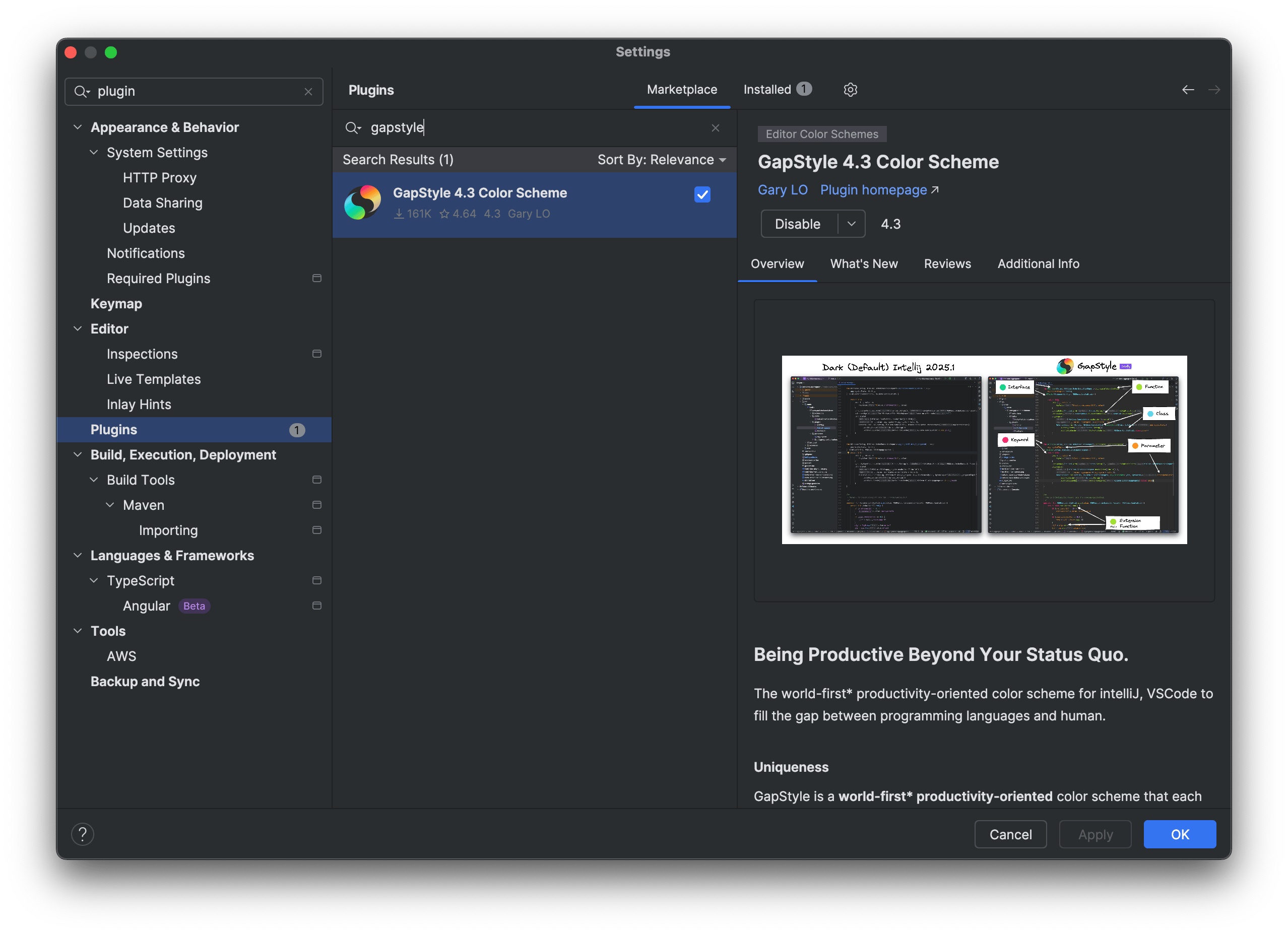Viewport: 1288px width, 934px height.
Task: Click project-level icon beside TypeScript
Action: (317, 580)
